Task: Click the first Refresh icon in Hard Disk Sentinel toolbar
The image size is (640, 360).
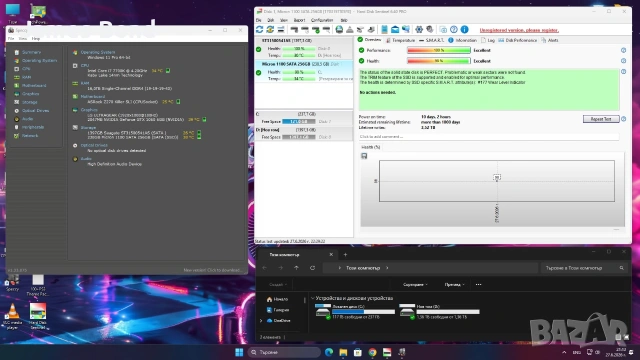Action: [x=260, y=29]
